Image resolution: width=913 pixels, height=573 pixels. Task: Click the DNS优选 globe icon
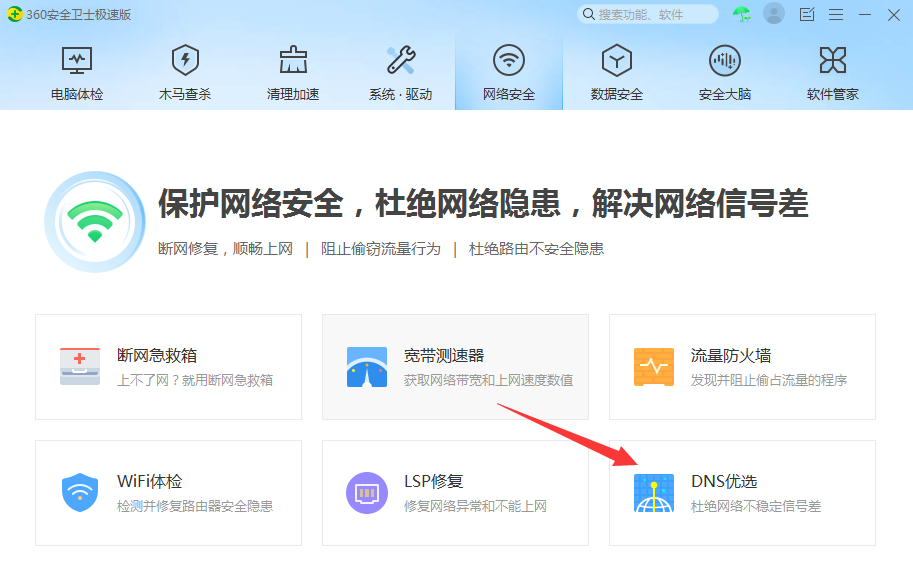tap(654, 493)
